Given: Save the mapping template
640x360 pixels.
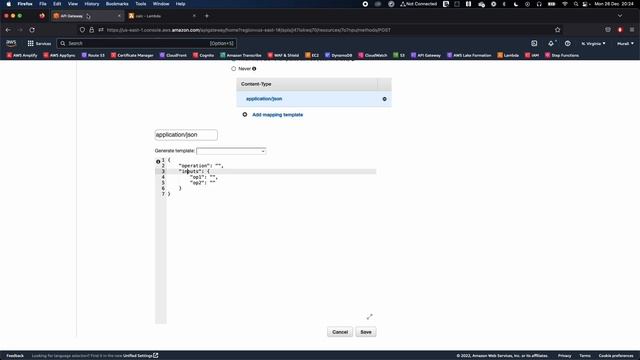Looking at the screenshot, I should click(x=366, y=332).
